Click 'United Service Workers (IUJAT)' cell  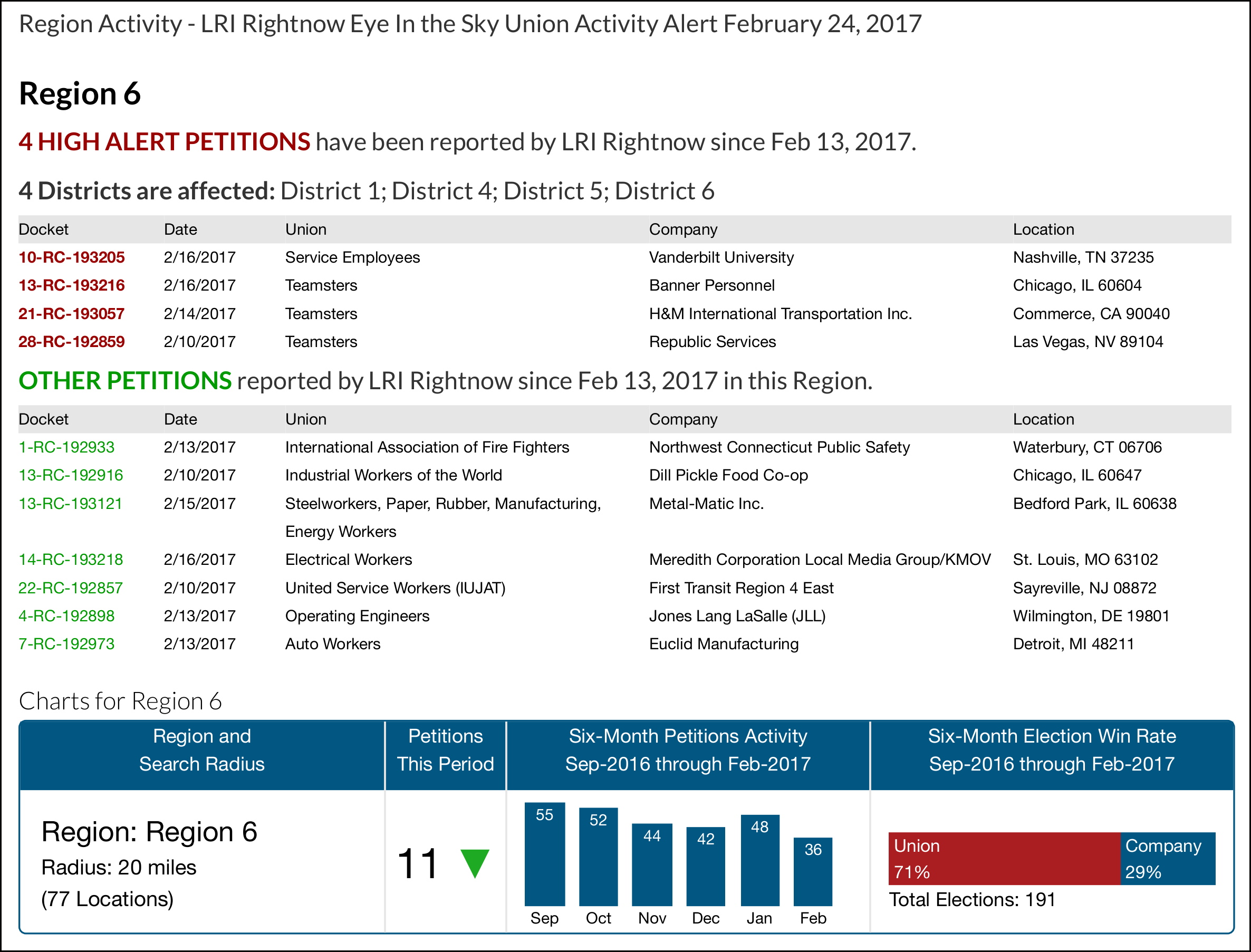396,588
